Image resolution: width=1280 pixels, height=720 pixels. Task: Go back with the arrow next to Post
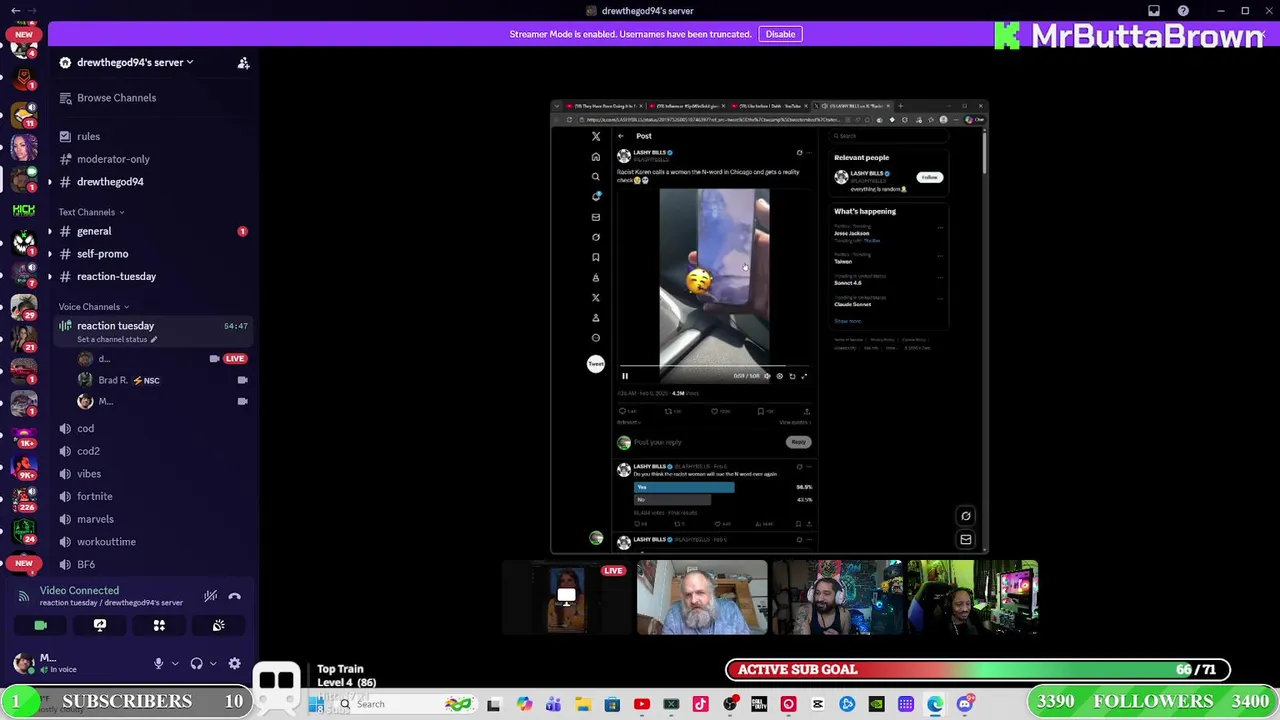point(621,136)
